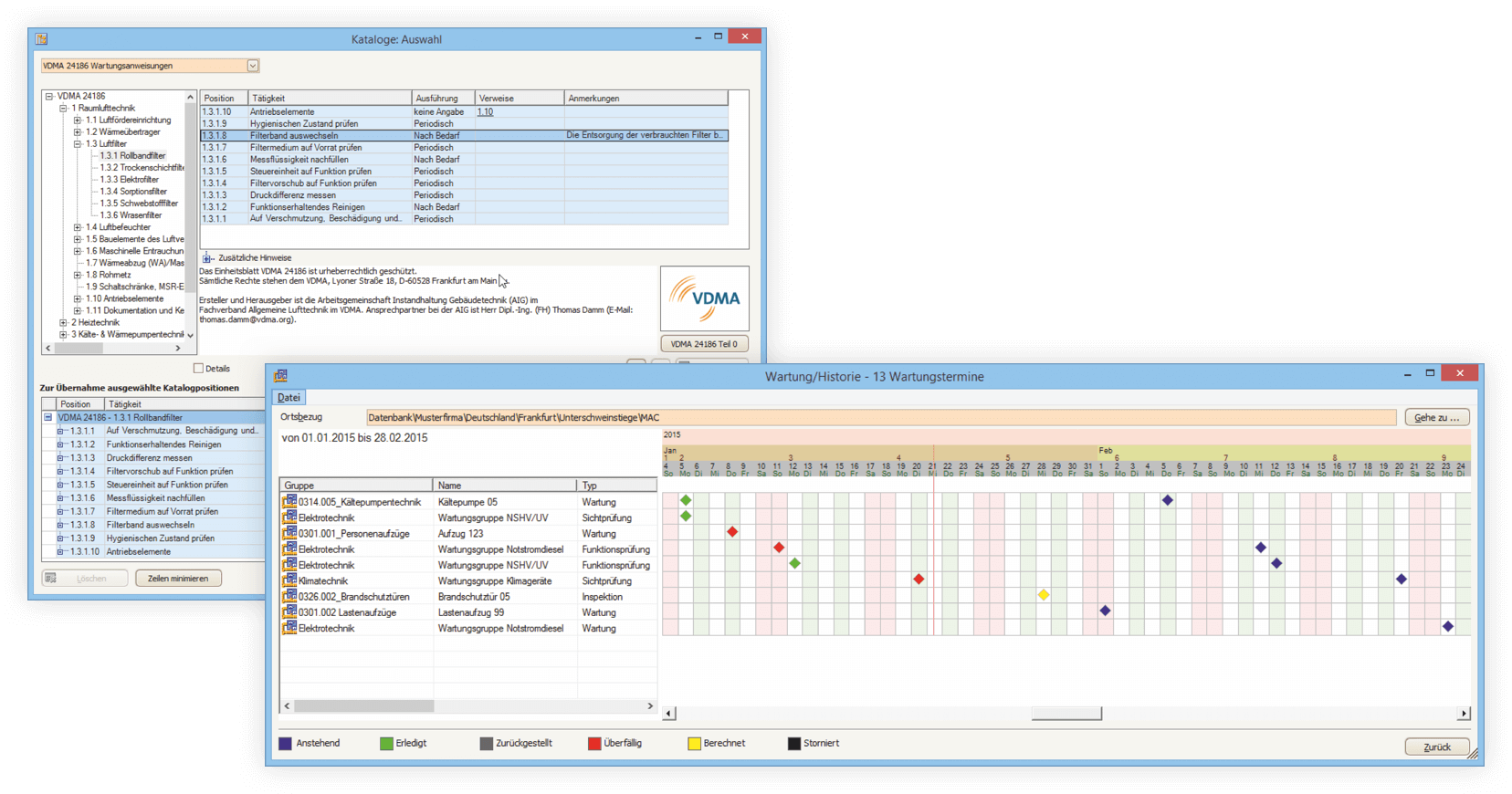Expand the 2 Heiztechnik tree node
1512x794 pixels.
click(63, 322)
